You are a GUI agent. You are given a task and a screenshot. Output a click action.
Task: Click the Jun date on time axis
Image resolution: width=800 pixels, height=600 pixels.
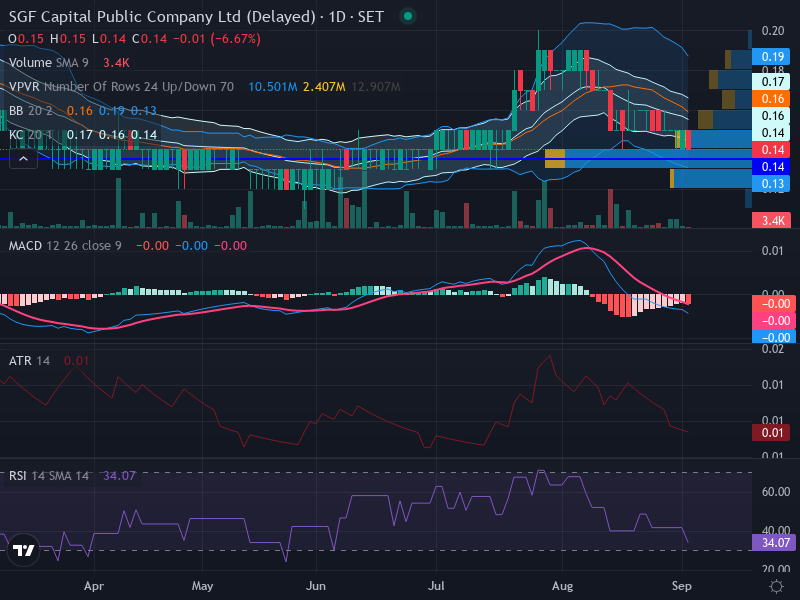(x=316, y=586)
